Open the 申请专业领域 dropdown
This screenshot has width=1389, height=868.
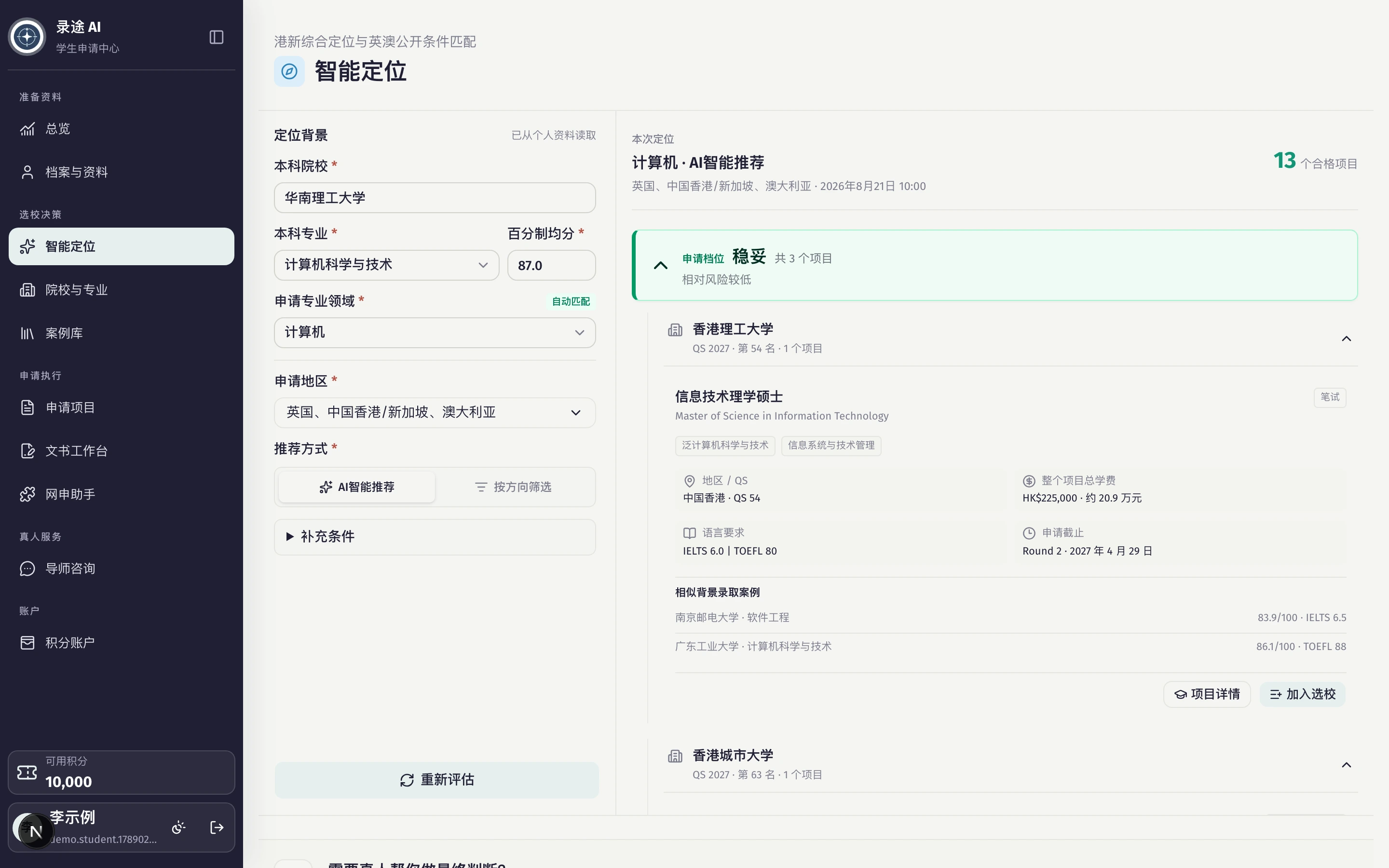coord(435,333)
